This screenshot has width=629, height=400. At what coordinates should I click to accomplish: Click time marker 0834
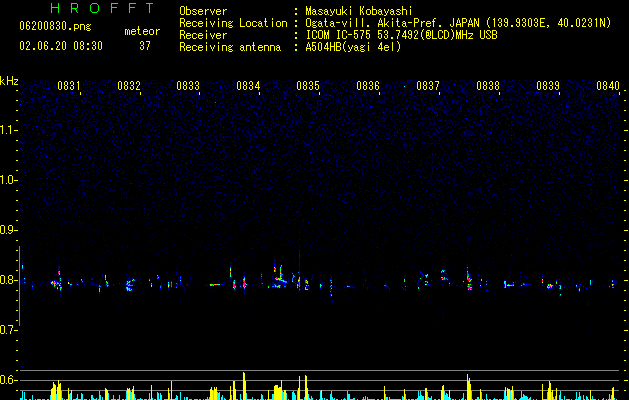coord(248,86)
